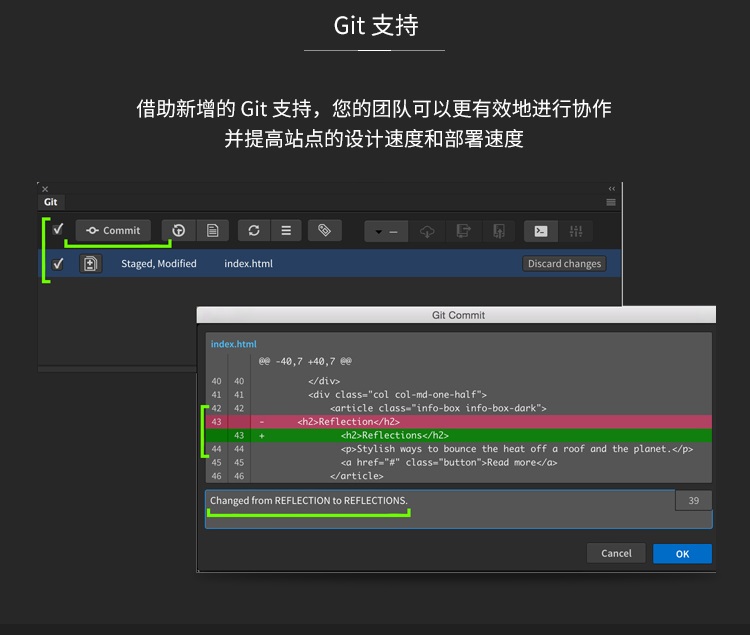Screen dimensions: 750x635
Task: Click the tag icon in the Git toolbar
Action: tap(325, 230)
